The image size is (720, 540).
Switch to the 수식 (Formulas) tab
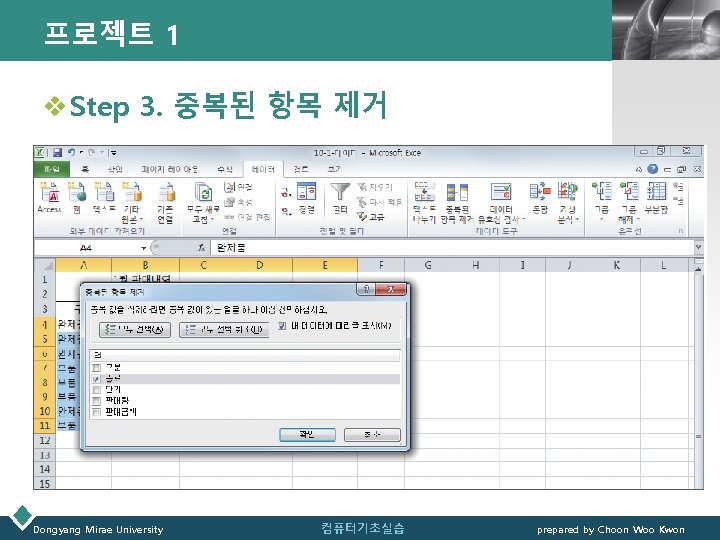click(x=225, y=169)
